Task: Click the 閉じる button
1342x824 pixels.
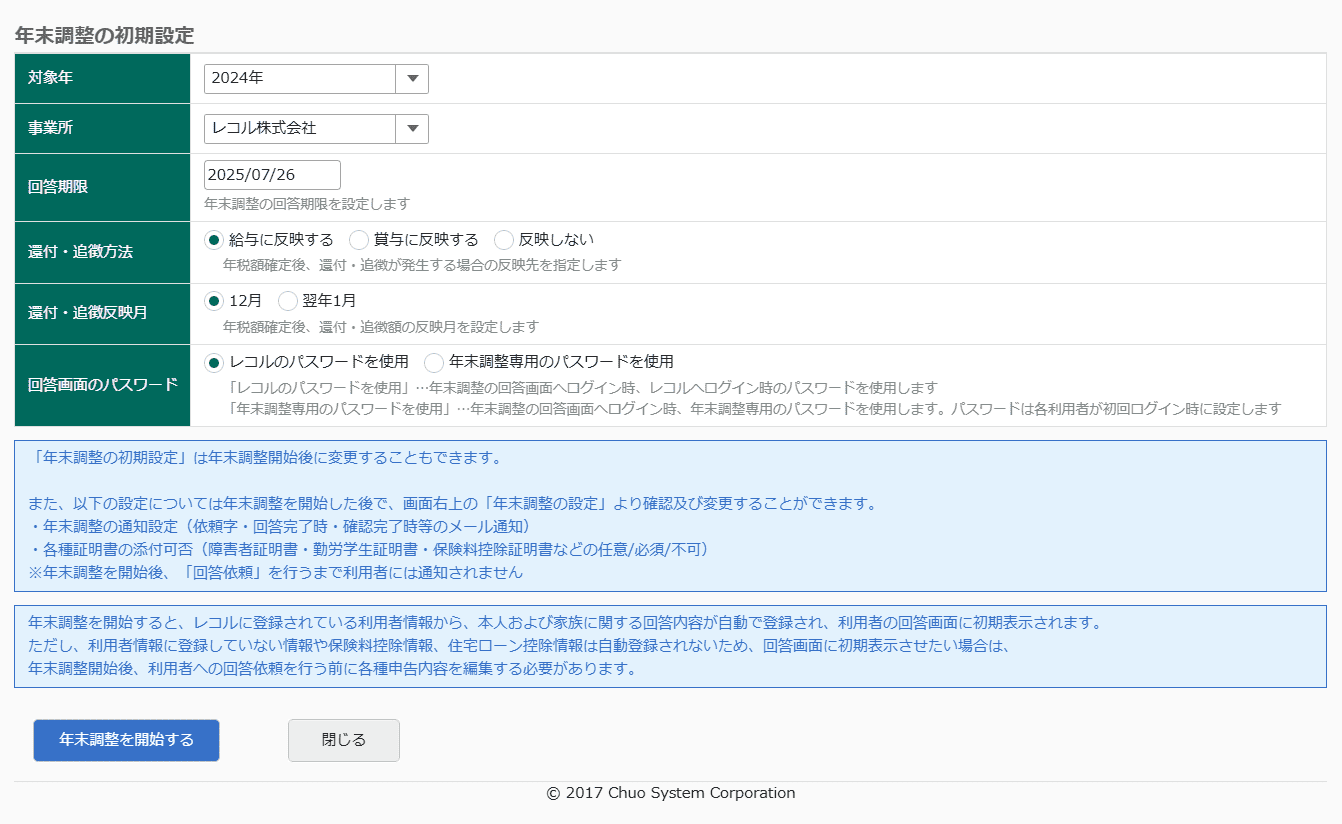Action: click(344, 740)
